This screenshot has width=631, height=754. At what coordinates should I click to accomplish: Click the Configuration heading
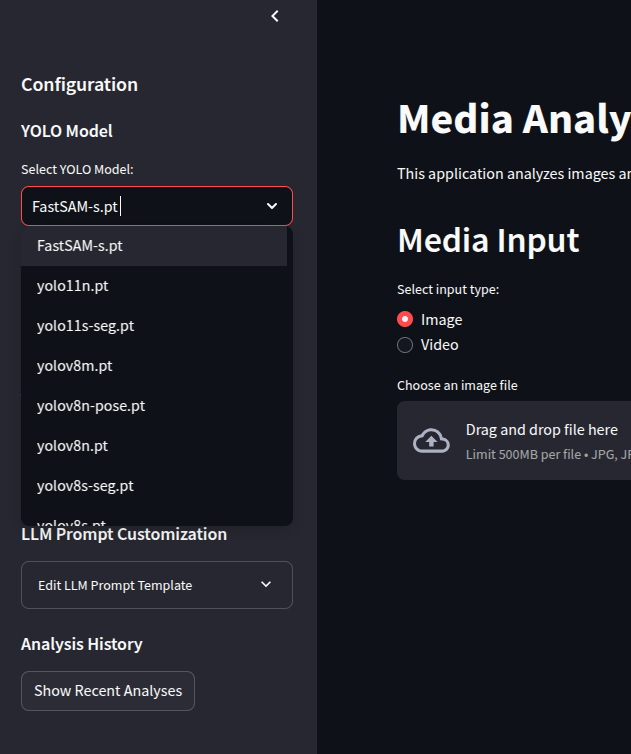point(79,85)
